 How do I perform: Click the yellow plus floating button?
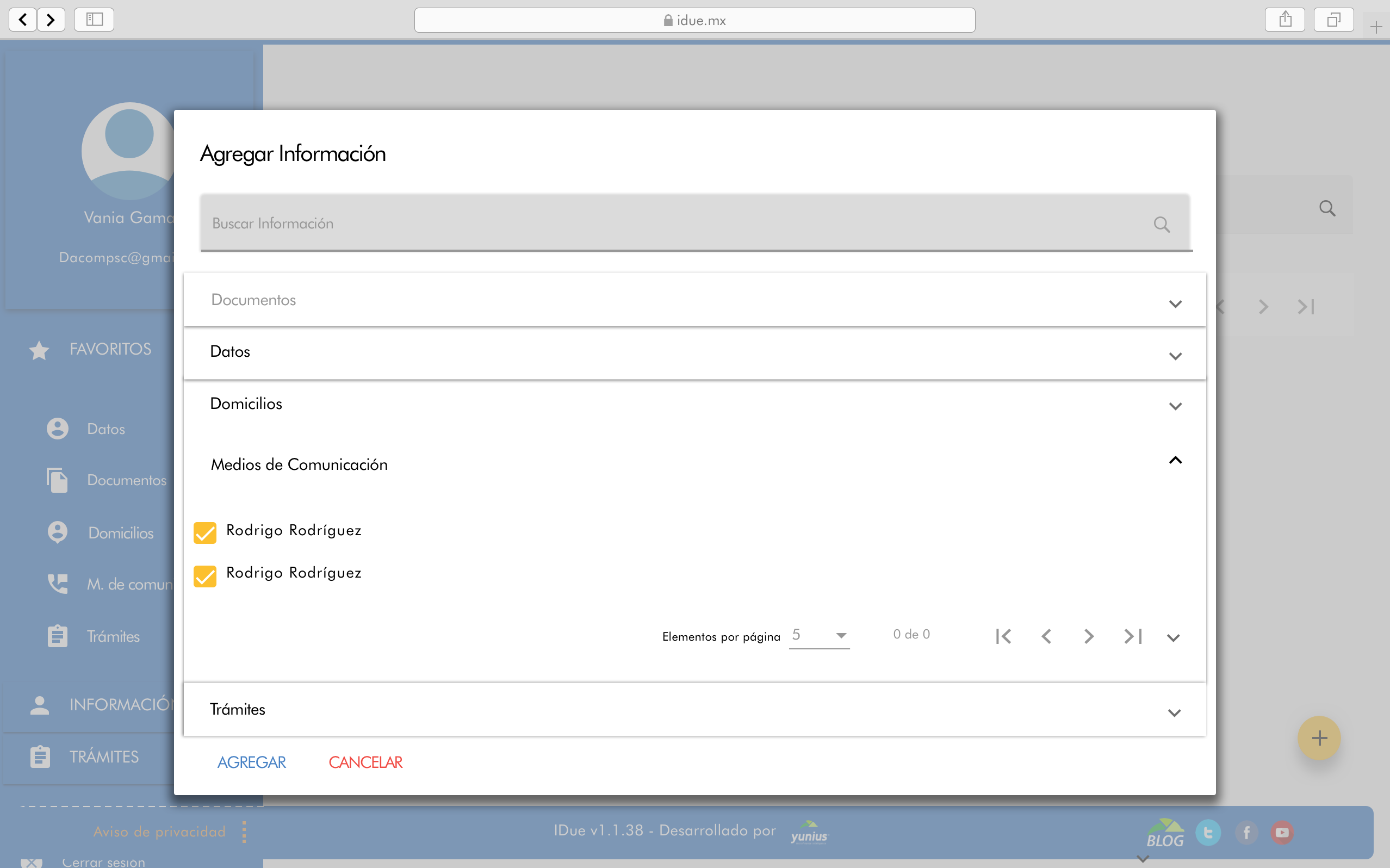tap(1318, 737)
